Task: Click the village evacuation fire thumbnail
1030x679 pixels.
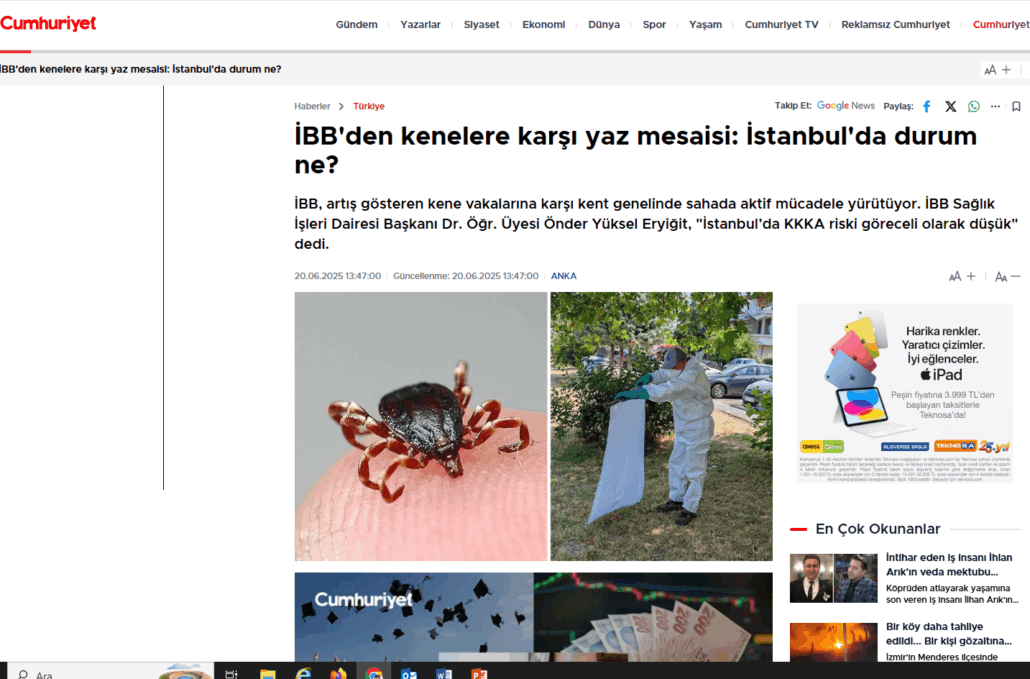Action: click(833, 642)
